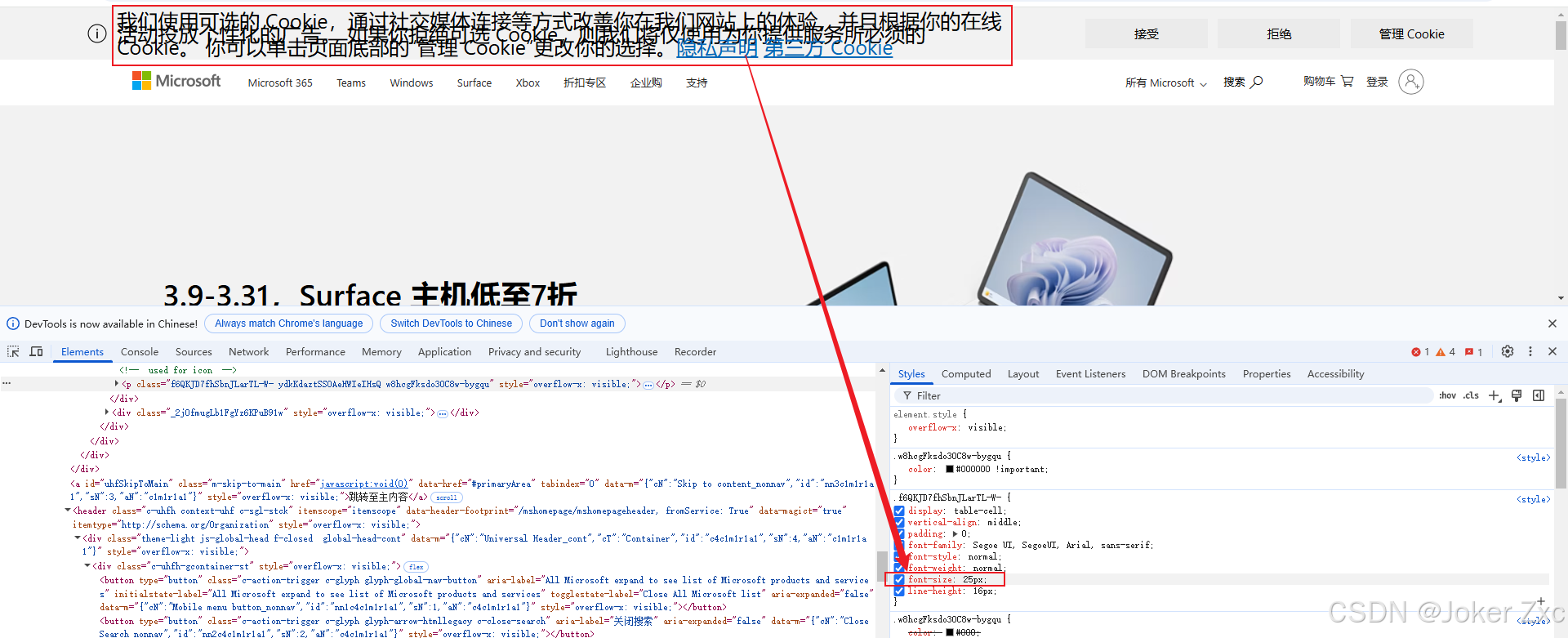1568x638 pixels.
Task: Toggle the device toolbar icon
Action: pos(36,351)
